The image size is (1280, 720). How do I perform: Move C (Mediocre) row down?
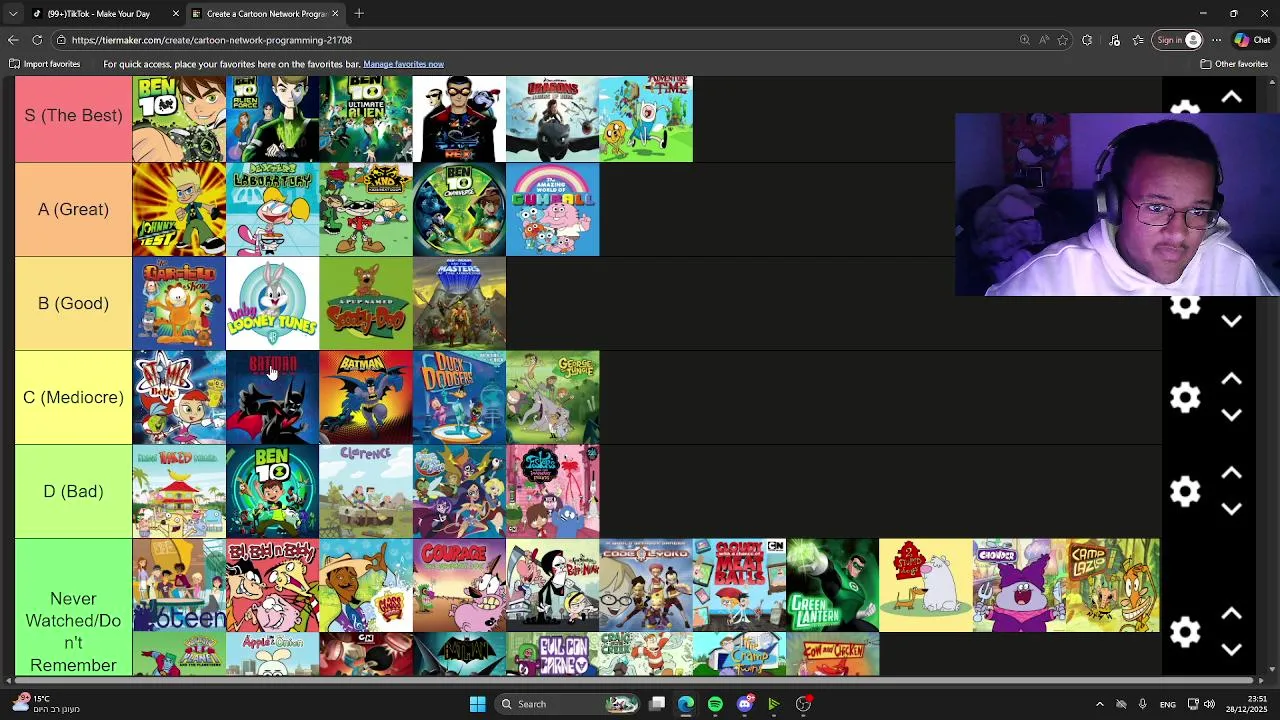[1231, 415]
